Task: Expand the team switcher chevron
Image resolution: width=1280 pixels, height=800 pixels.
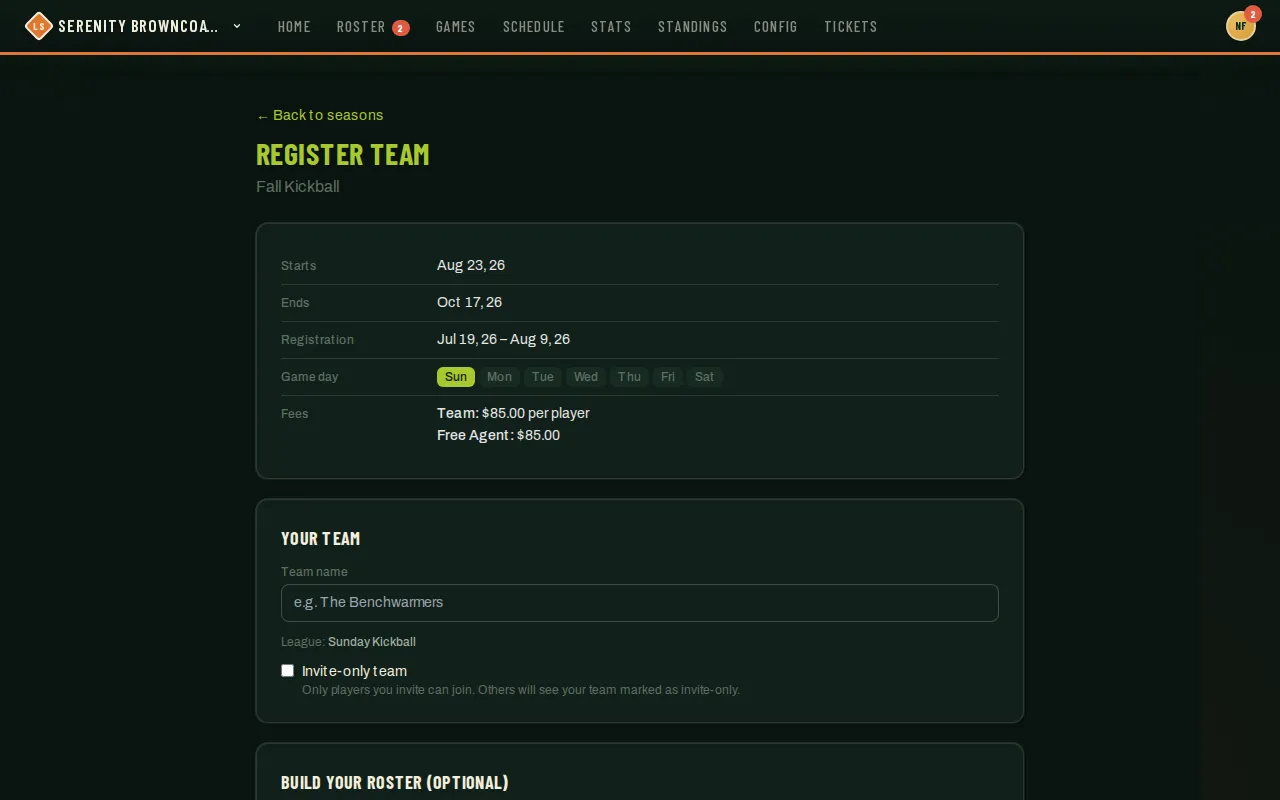Action: [237, 26]
